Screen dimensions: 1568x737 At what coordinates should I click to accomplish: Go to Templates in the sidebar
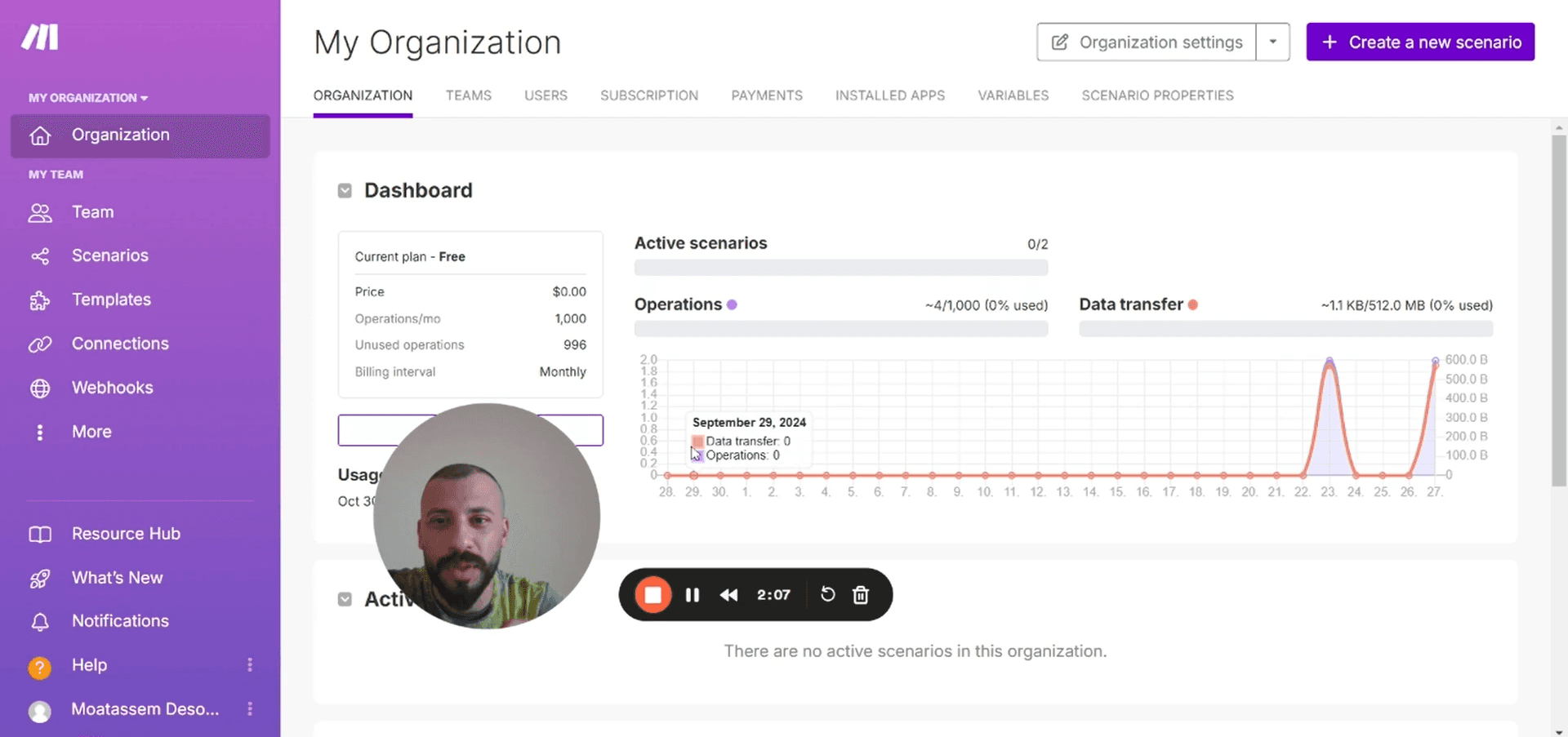pyautogui.click(x=111, y=300)
